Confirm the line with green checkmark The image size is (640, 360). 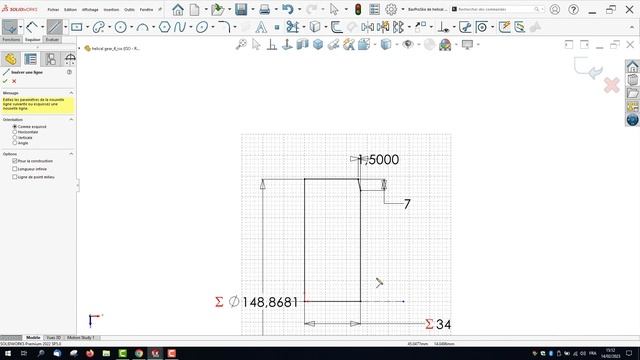pyautogui.click(x=5, y=81)
